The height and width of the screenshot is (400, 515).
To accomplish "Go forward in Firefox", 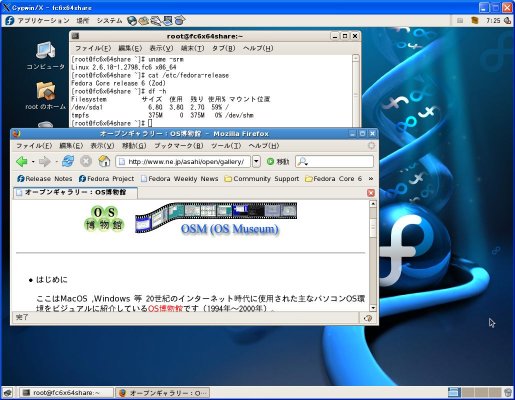I will tap(44, 162).
